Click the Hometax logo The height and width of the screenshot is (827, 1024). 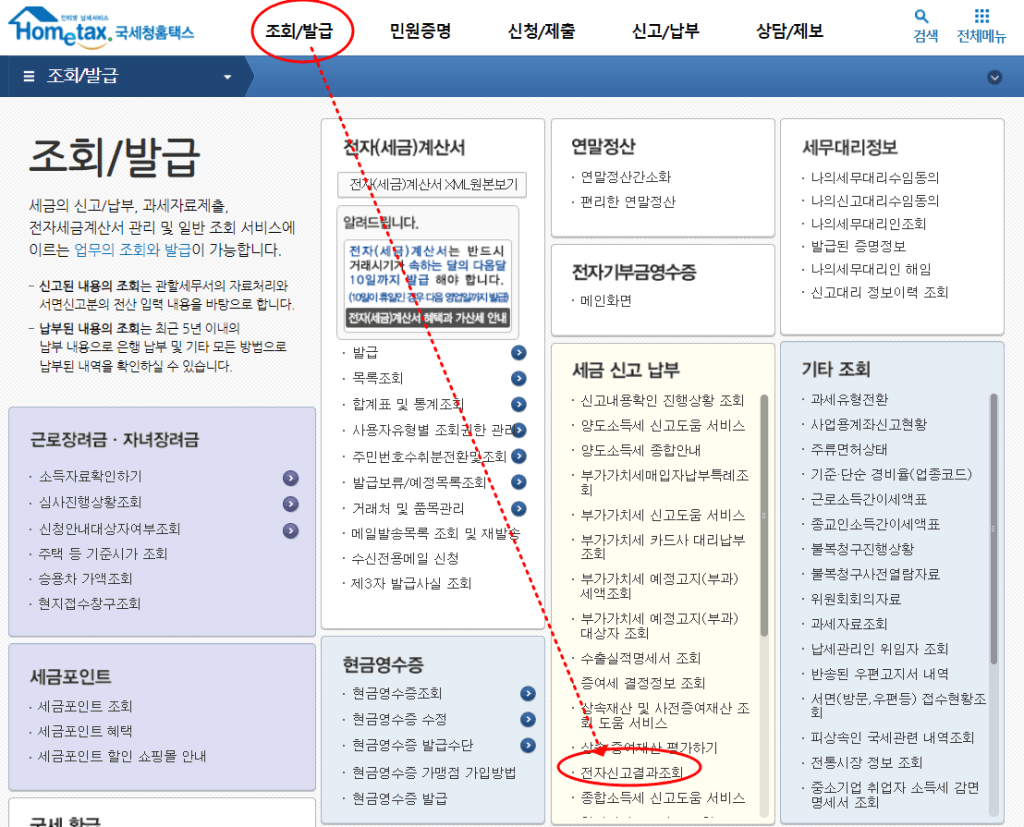(x=60, y=27)
